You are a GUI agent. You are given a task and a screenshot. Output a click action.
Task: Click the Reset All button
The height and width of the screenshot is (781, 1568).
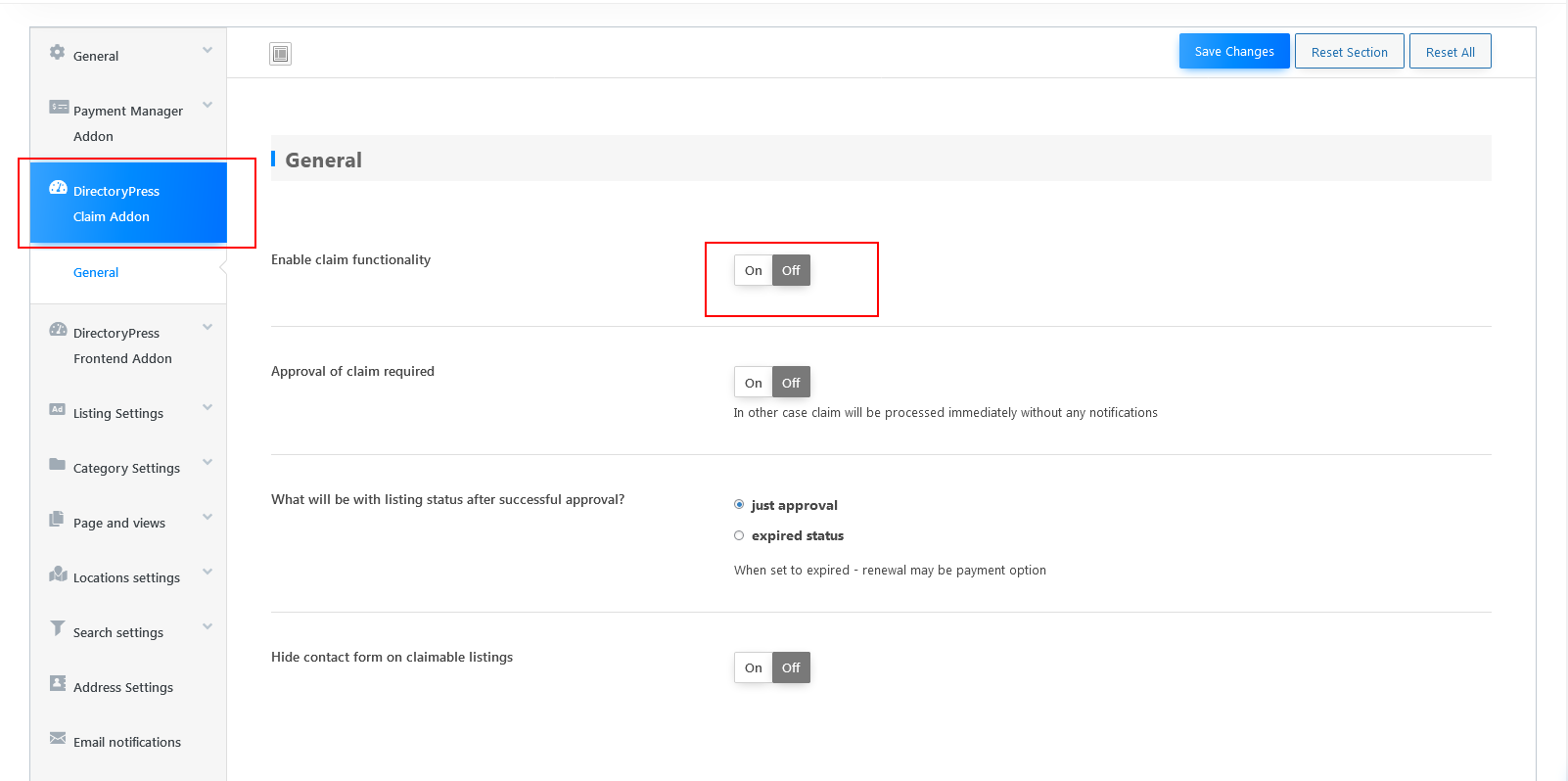pos(1451,51)
